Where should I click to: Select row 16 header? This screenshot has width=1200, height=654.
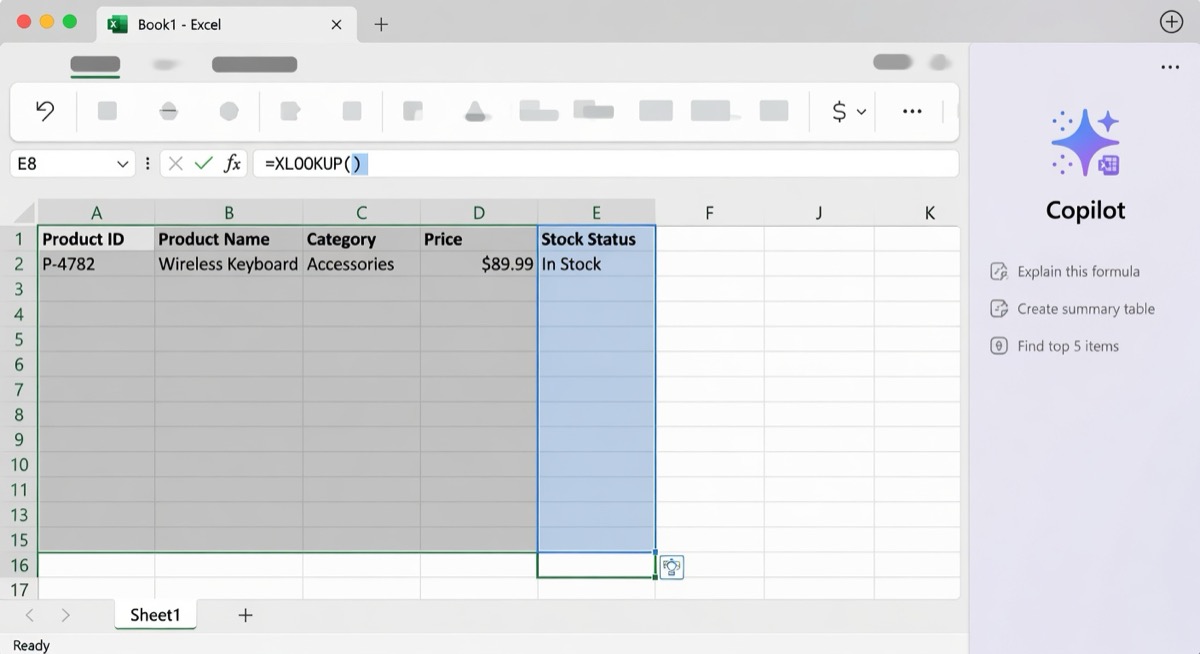18,565
